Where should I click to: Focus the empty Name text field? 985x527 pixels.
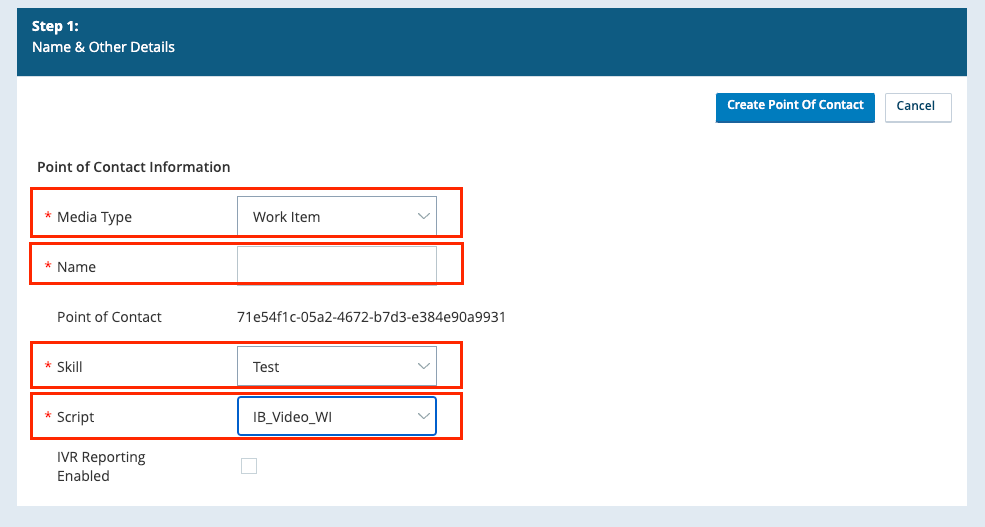coord(336,266)
